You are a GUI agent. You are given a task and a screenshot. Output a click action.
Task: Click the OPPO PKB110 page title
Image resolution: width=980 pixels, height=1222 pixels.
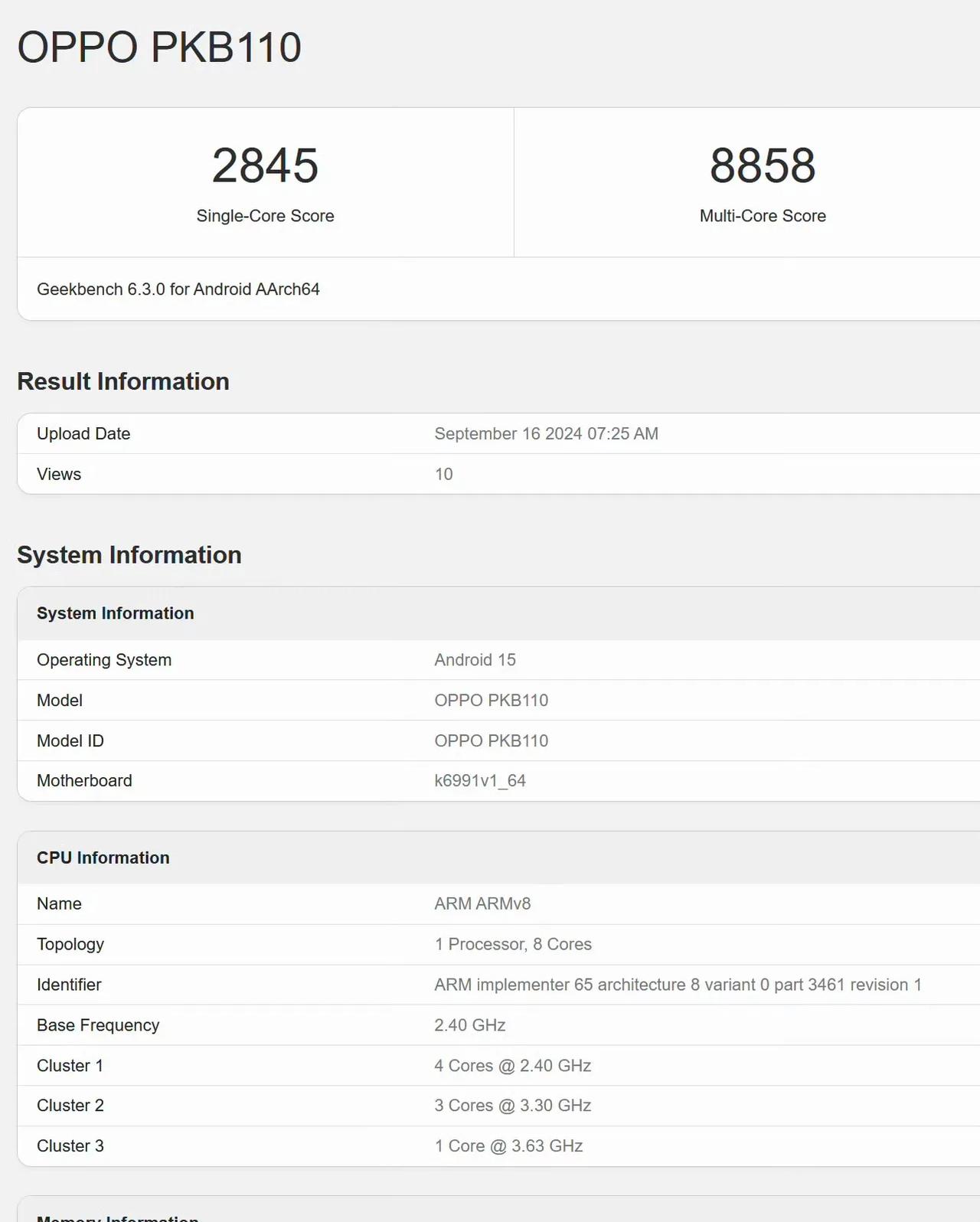(159, 47)
